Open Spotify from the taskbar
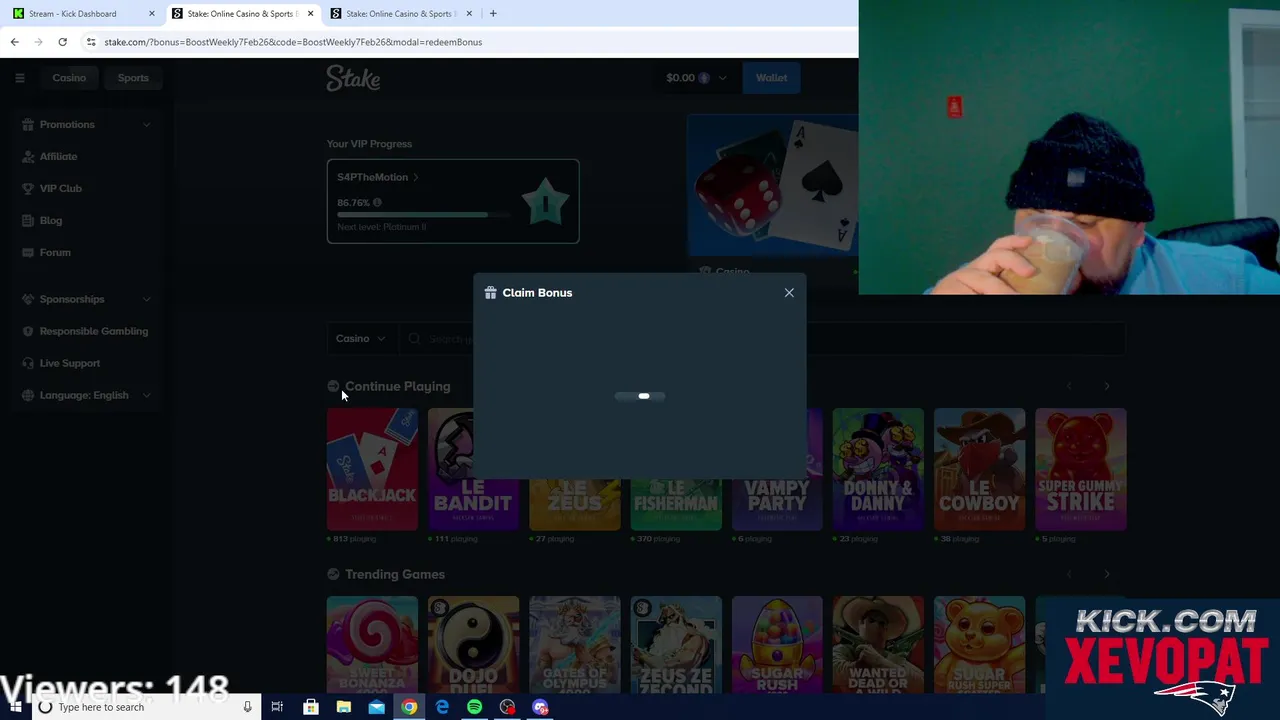Screen dimensions: 1280x720 [x=474, y=707]
